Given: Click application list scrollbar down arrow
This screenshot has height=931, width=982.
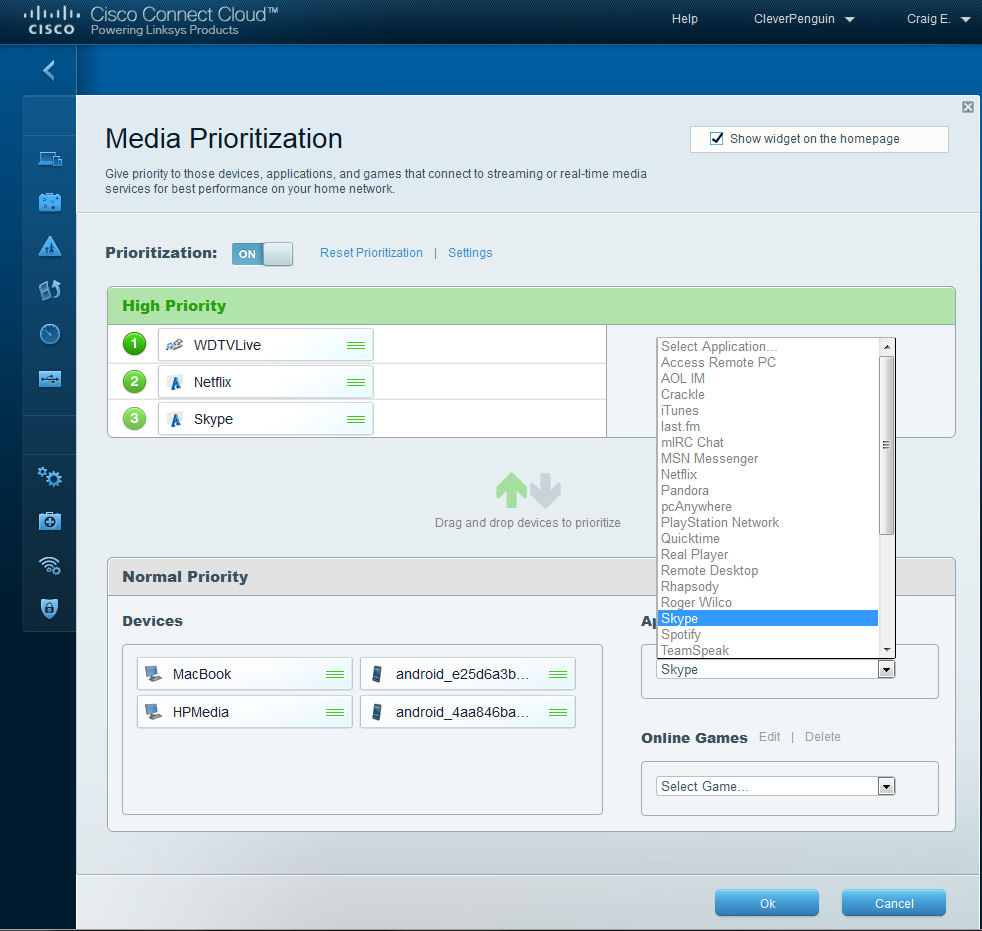Looking at the screenshot, I should (x=886, y=650).
